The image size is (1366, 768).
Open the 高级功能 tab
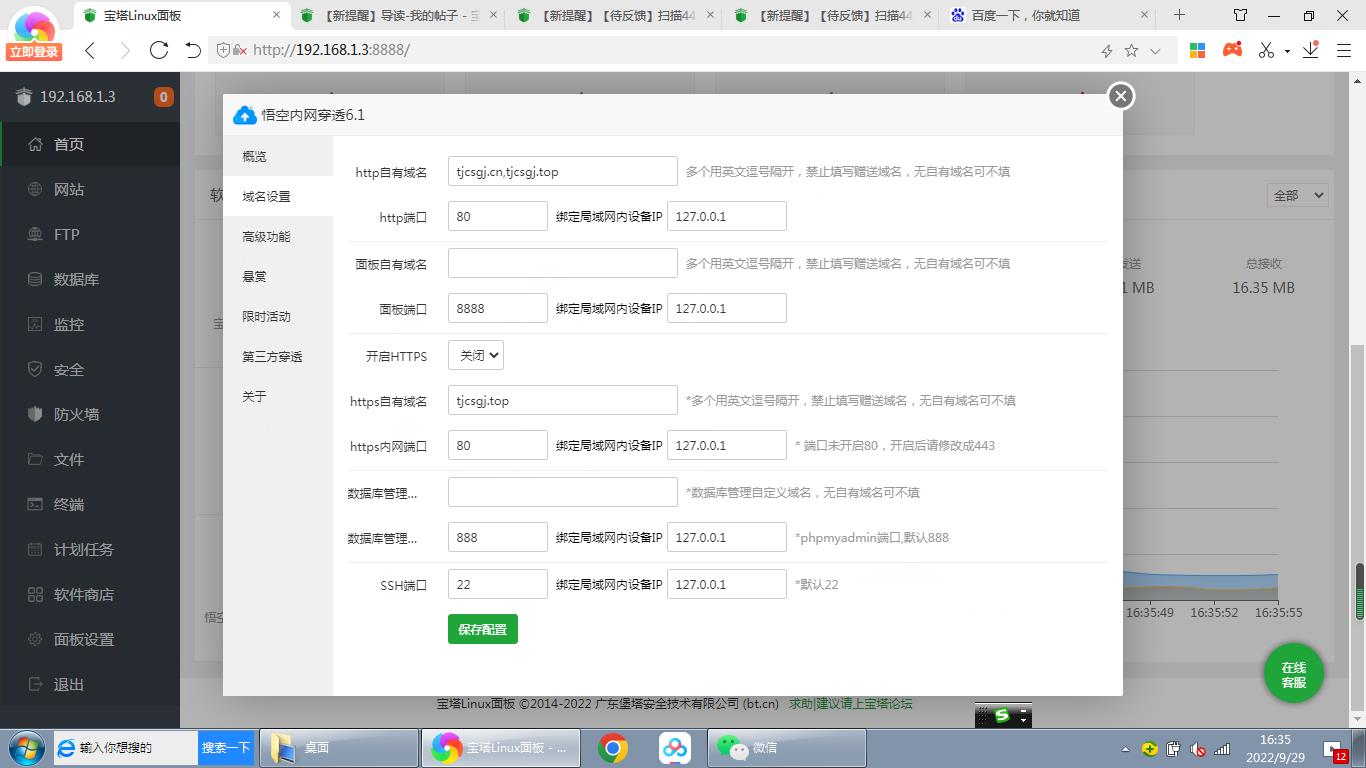(x=278, y=236)
